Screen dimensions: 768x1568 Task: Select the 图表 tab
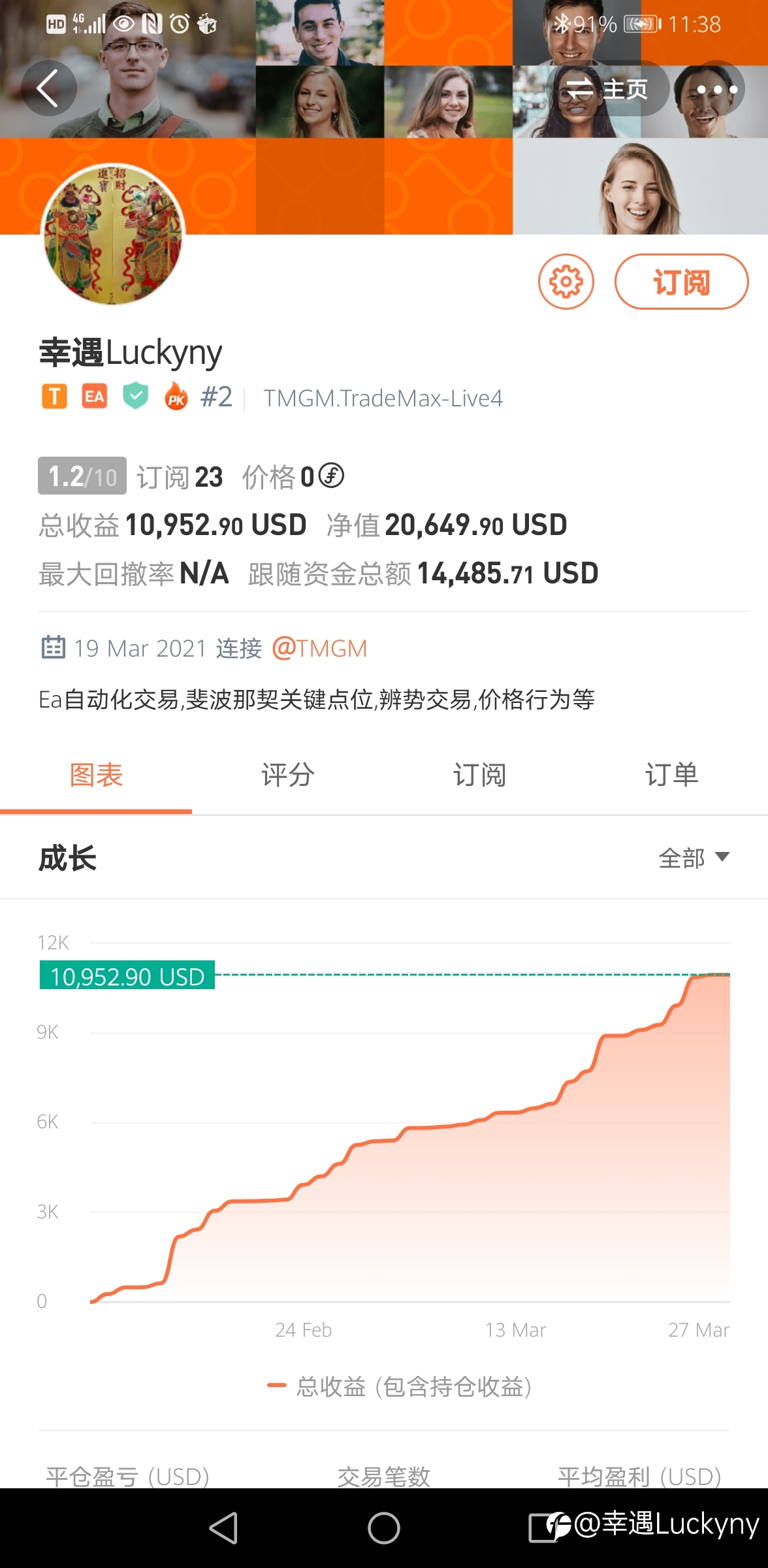96,776
